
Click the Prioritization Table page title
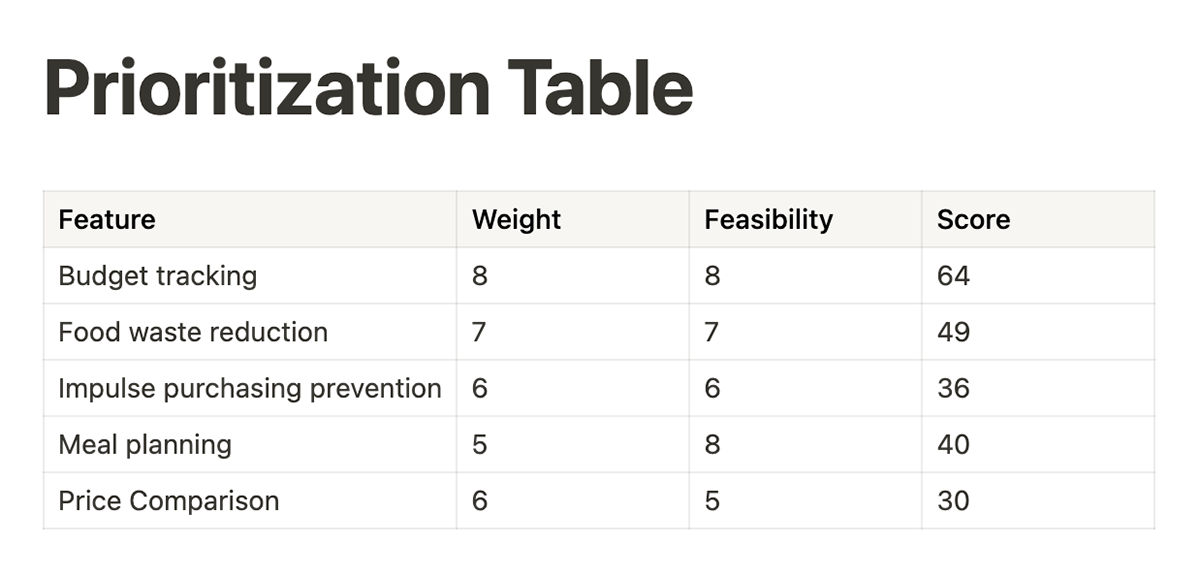(368, 88)
